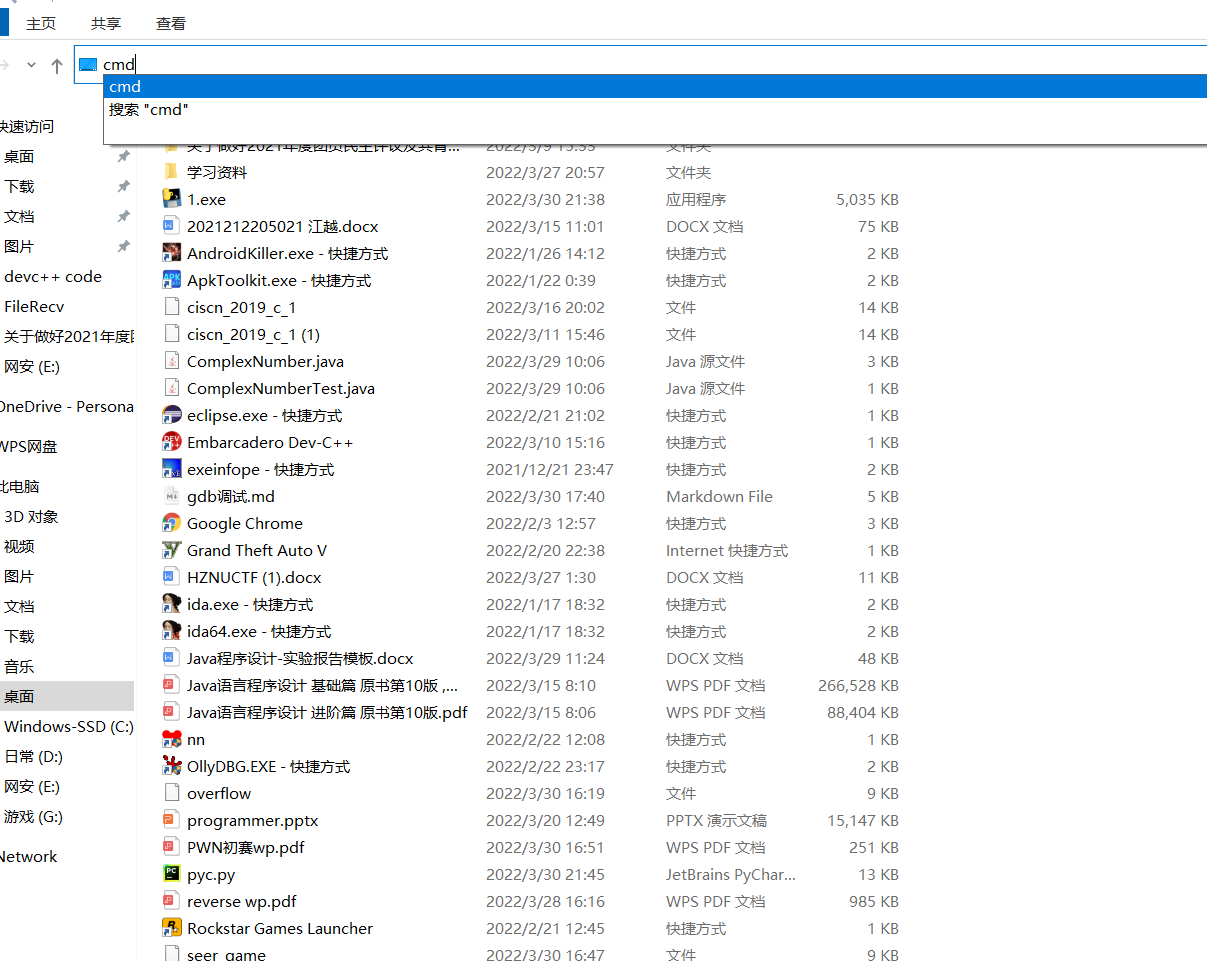Click the Markdown File type cell
The image size is (1207, 961).
pos(719,496)
